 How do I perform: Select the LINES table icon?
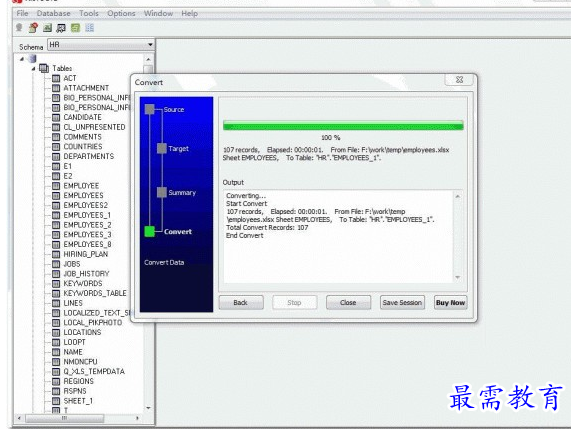[x=56, y=303]
